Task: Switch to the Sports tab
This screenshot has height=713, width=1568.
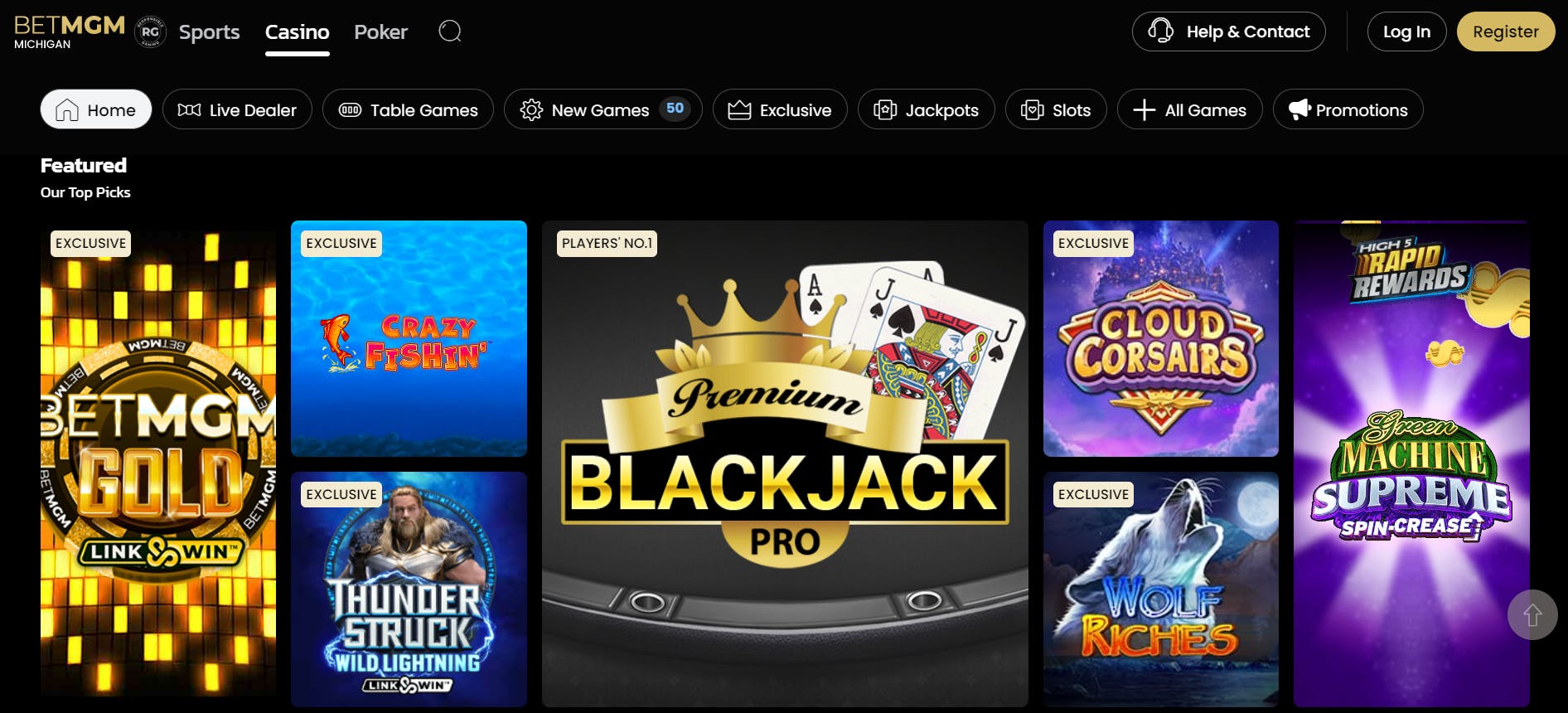Action: 209,32
